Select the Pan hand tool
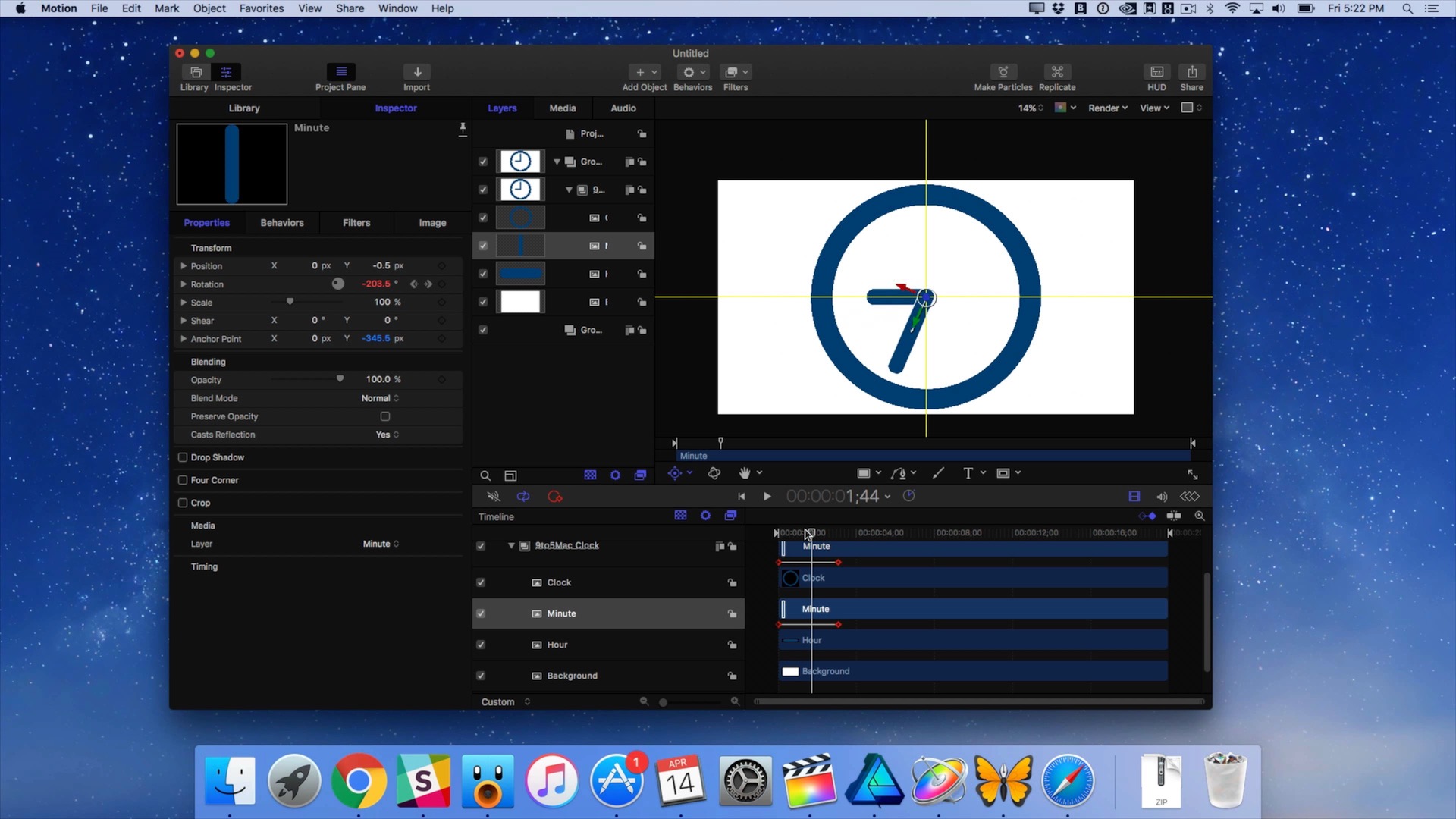The width and height of the screenshot is (1456, 819). (x=745, y=473)
